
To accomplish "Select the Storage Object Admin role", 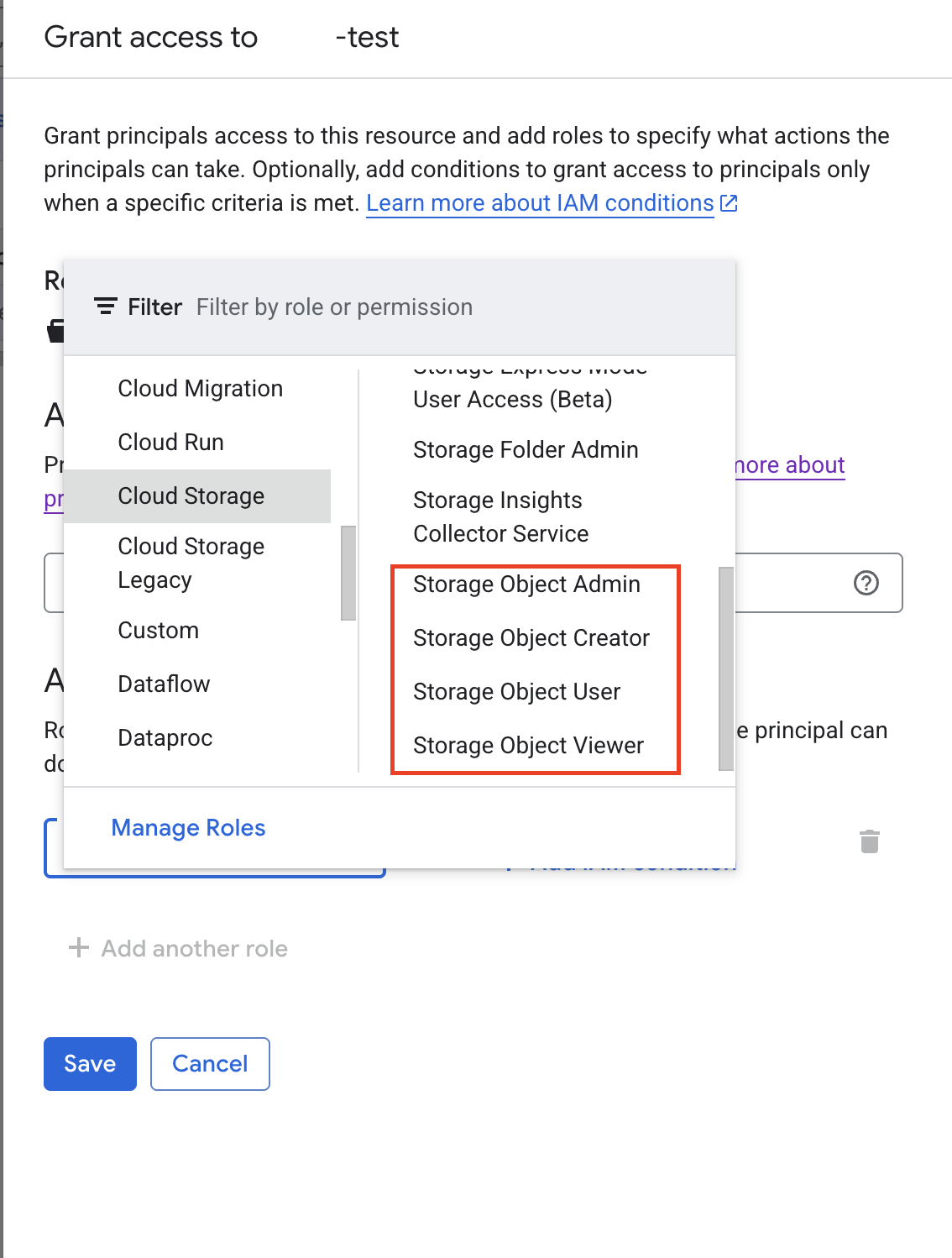I will click(x=526, y=584).
